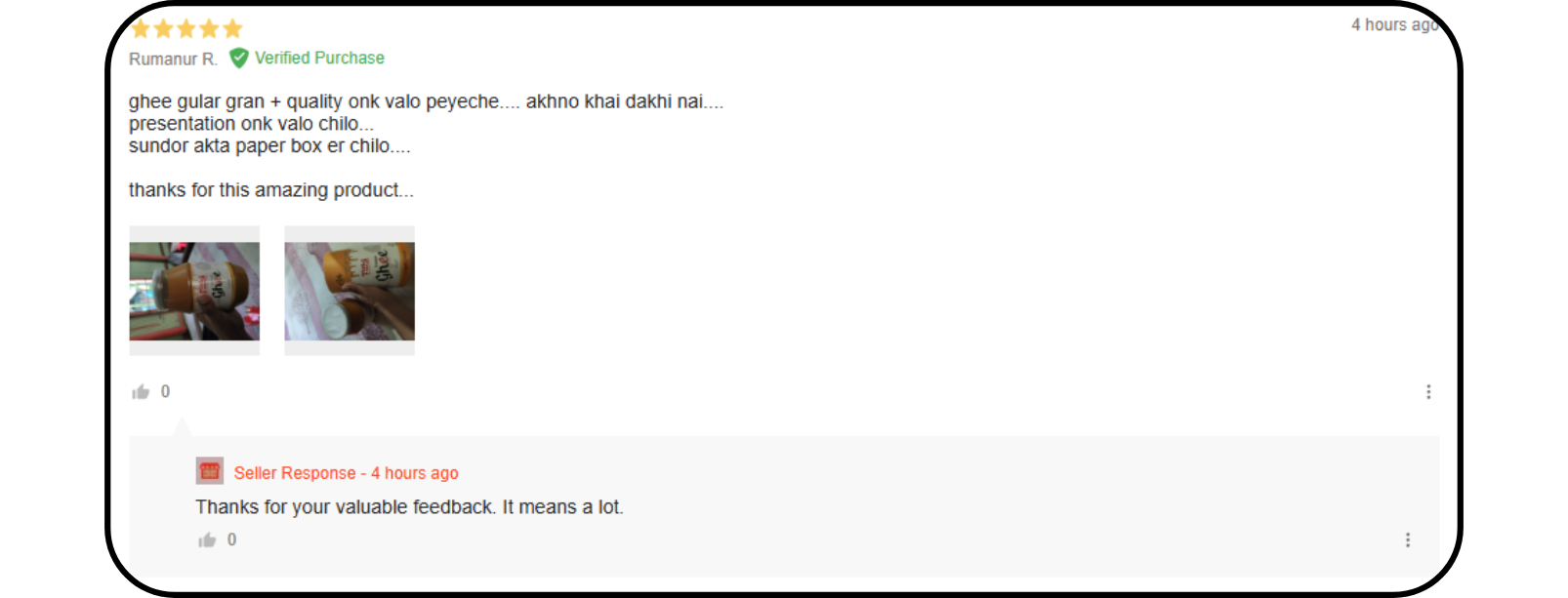Image resolution: width=1568 pixels, height=598 pixels.
Task: Open the second ghee jar review photo
Action: click(x=350, y=291)
